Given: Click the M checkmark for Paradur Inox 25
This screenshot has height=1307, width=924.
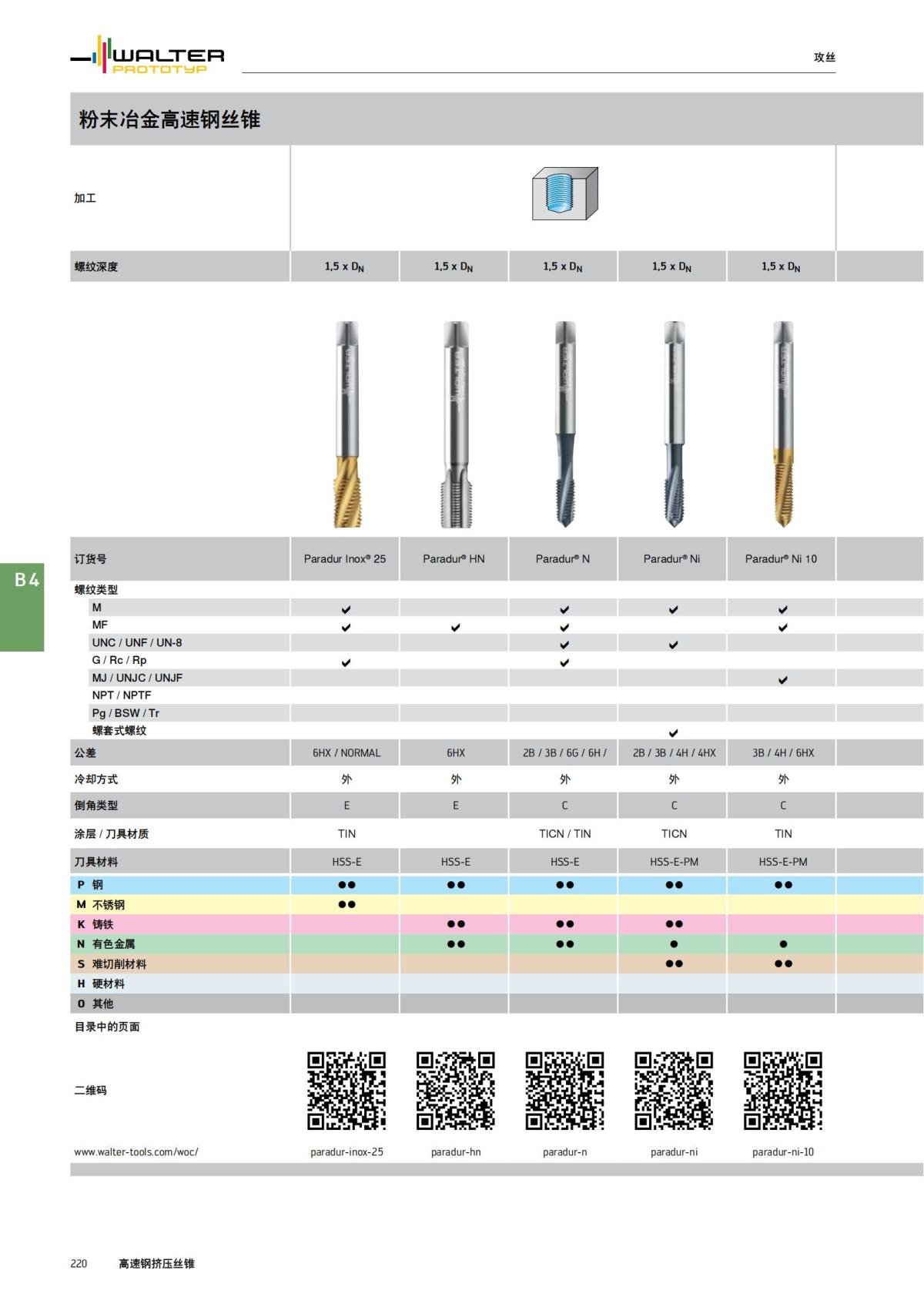Looking at the screenshot, I should 346,609.
